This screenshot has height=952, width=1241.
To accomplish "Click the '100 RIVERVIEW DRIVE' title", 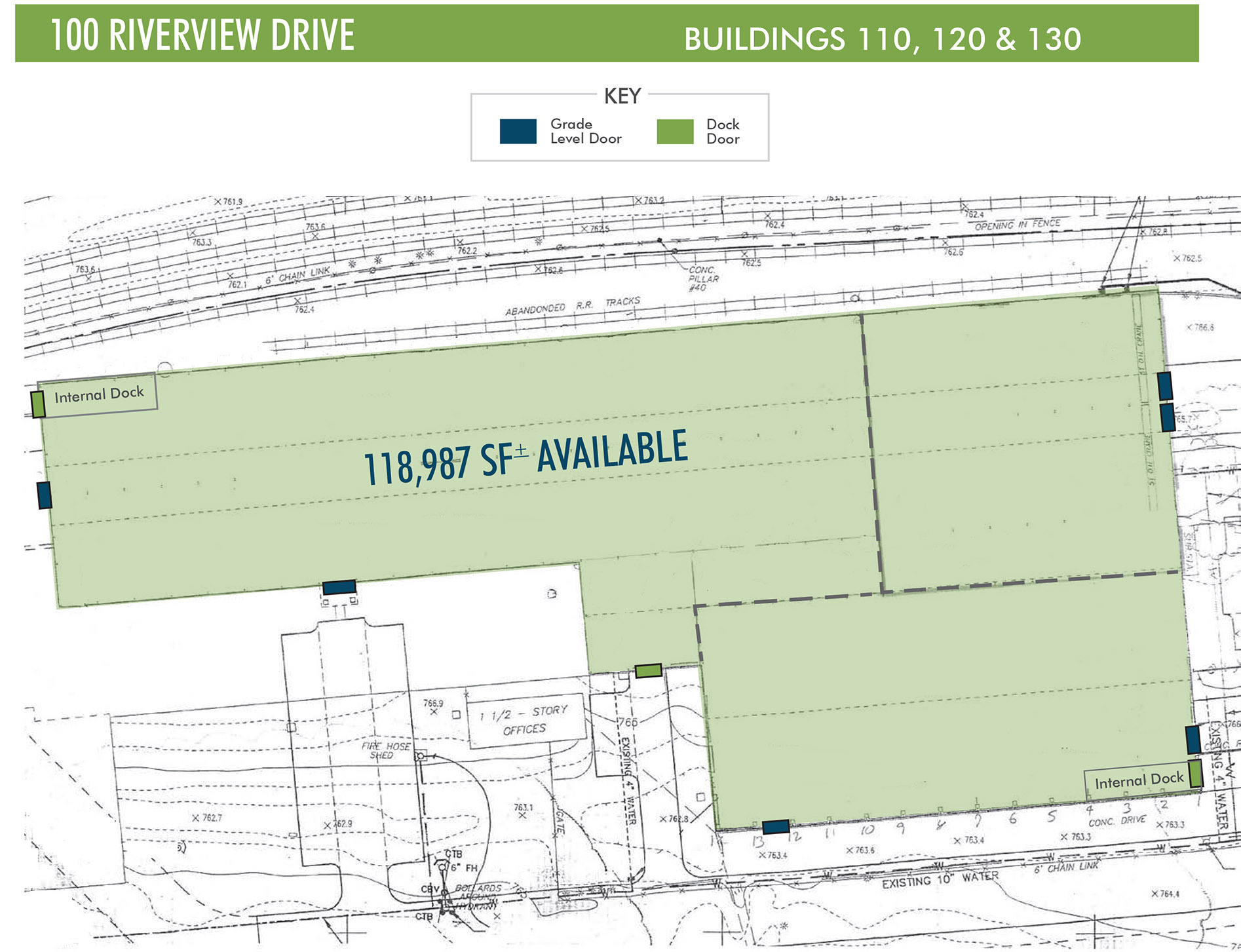I will [x=202, y=35].
